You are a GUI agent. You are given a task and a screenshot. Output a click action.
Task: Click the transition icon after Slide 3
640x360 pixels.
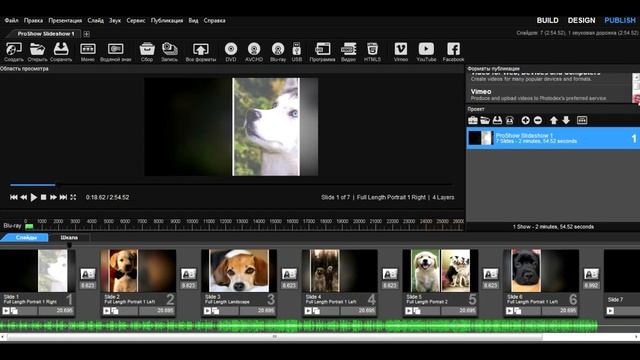coord(289,273)
